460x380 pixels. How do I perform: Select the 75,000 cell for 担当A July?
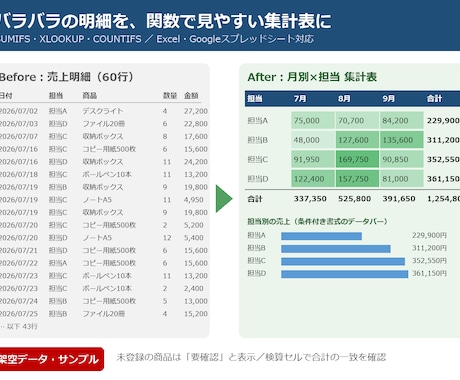313,120
